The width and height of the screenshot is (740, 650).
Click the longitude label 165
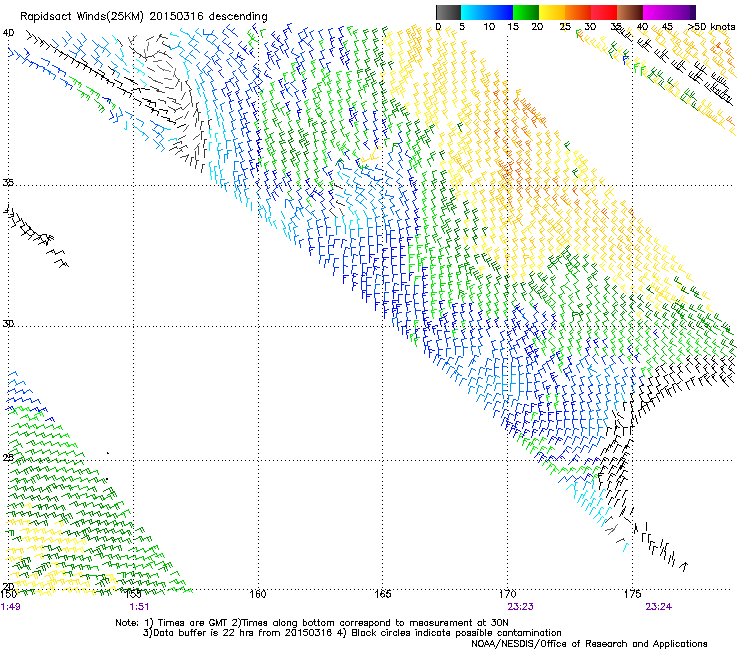[x=382, y=594]
